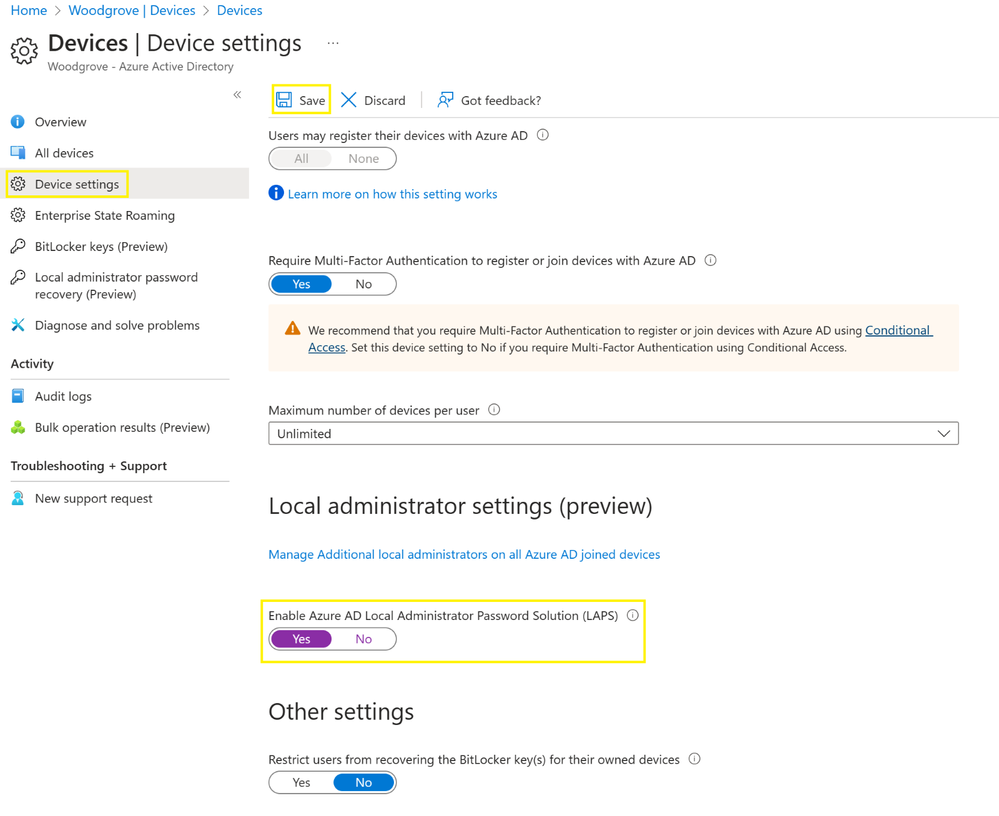Screen dimensions: 999x816
Task: Click the Audit logs icon
Action: coord(18,396)
